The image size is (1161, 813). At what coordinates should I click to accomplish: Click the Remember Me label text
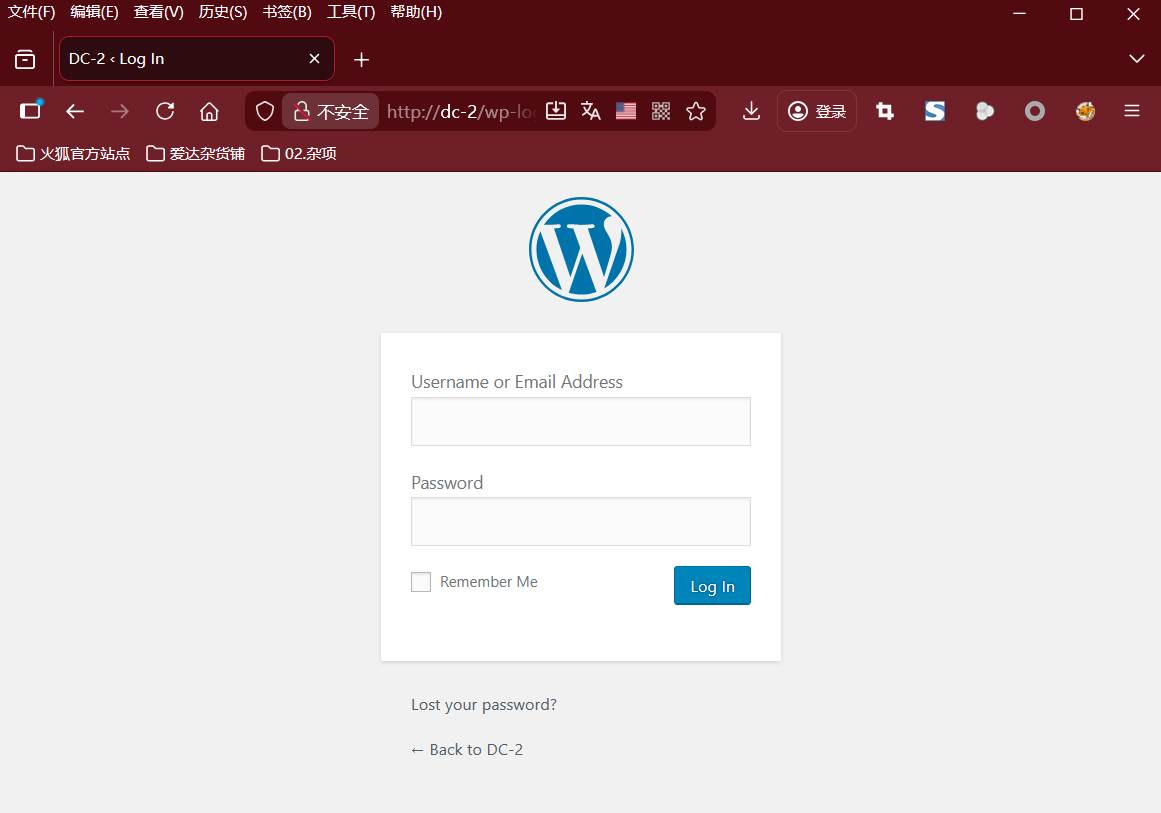(489, 582)
